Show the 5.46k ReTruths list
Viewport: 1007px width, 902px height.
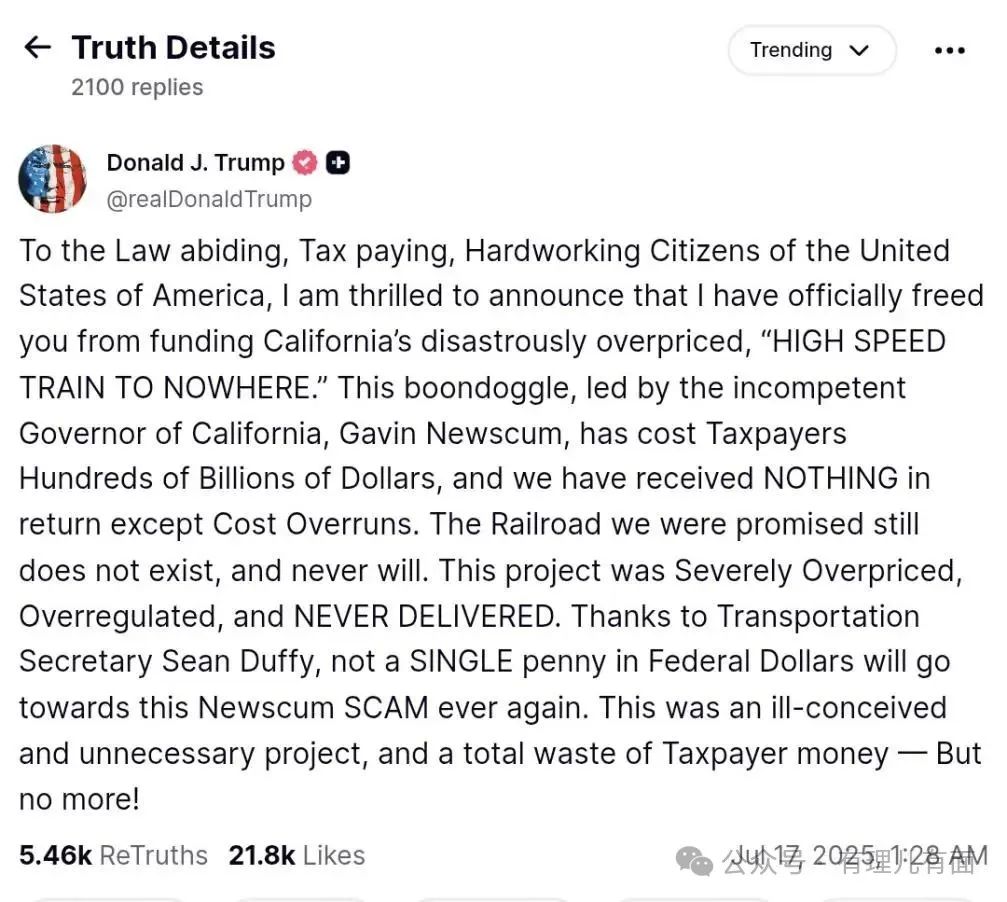(113, 855)
